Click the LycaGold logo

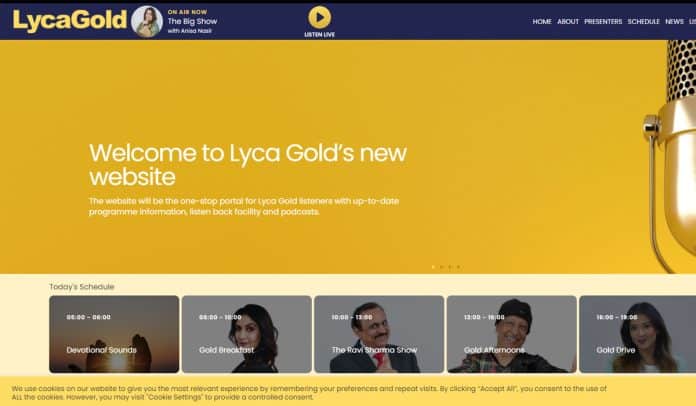click(70, 20)
